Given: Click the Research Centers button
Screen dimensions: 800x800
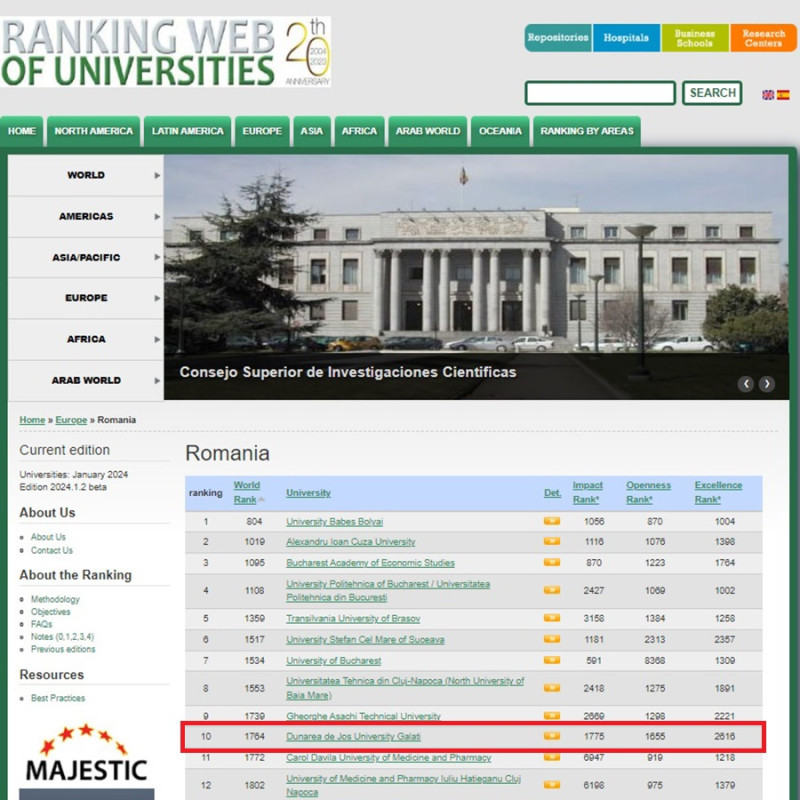Looking at the screenshot, I should pyautogui.click(x=763, y=38).
